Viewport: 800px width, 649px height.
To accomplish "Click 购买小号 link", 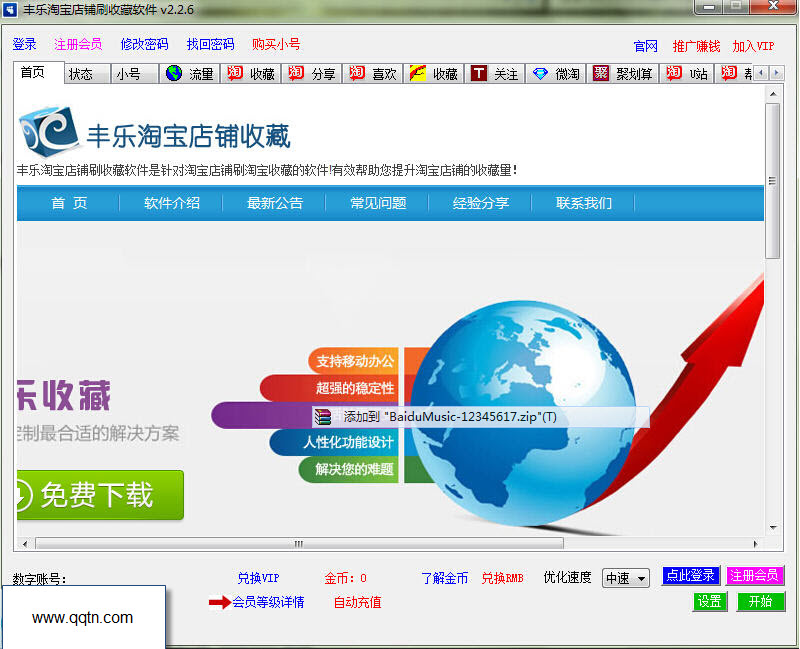I will tap(276, 44).
